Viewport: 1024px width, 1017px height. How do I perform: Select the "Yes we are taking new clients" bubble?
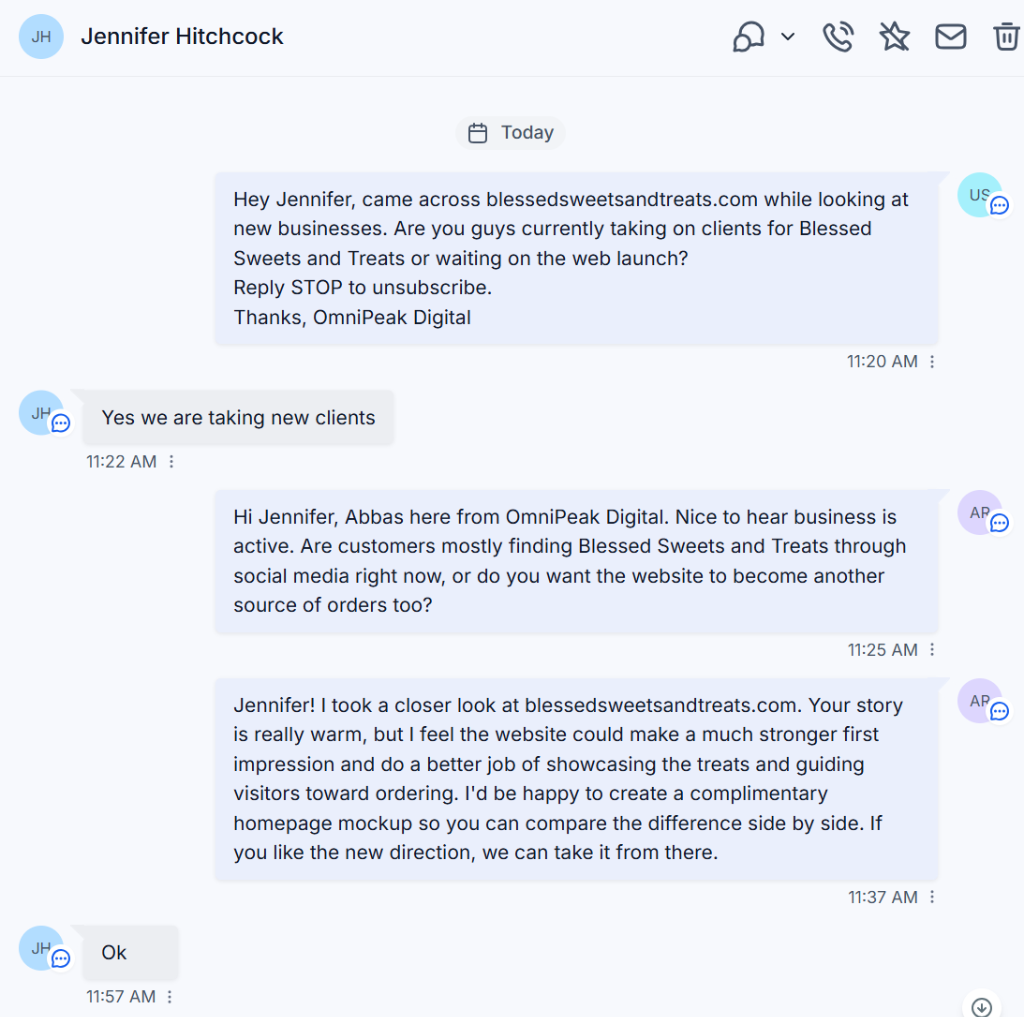point(238,417)
